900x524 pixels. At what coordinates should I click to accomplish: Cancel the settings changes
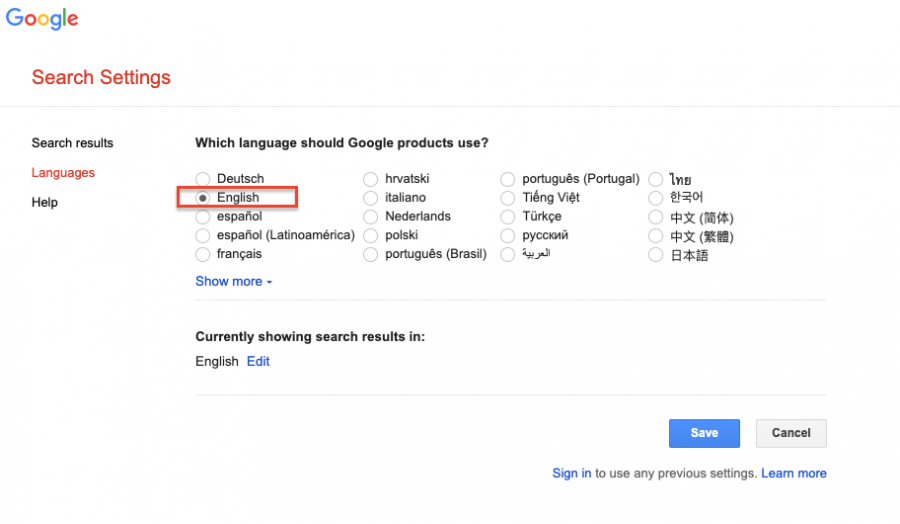click(x=791, y=433)
